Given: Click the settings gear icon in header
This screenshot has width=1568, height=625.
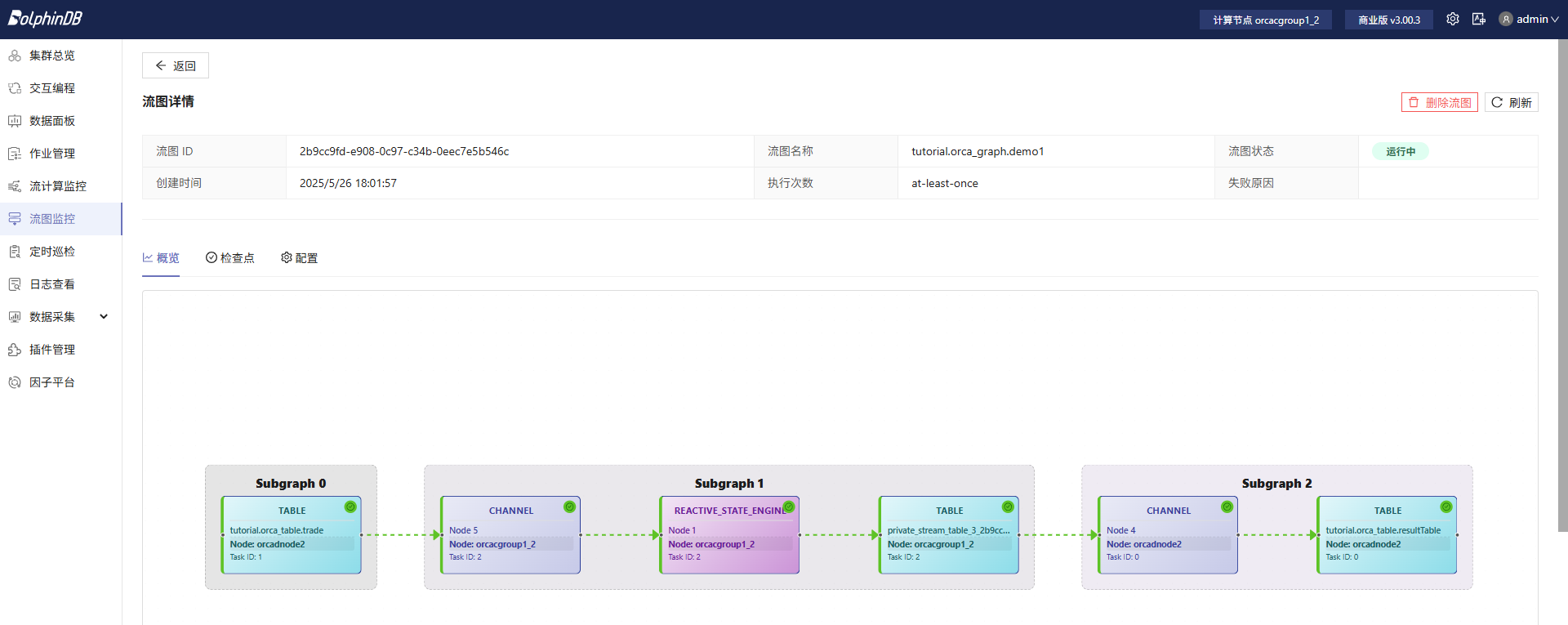Looking at the screenshot, I should point(1452,19).
